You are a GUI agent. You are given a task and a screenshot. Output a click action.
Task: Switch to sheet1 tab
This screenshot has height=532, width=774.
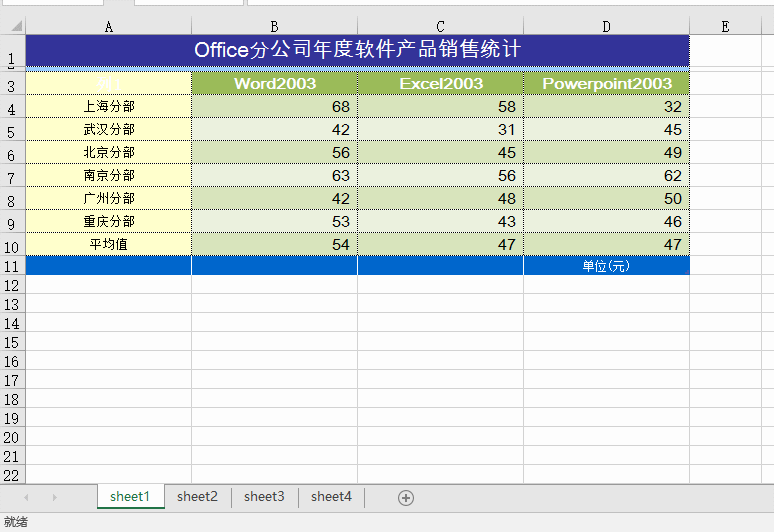(130, 496)
